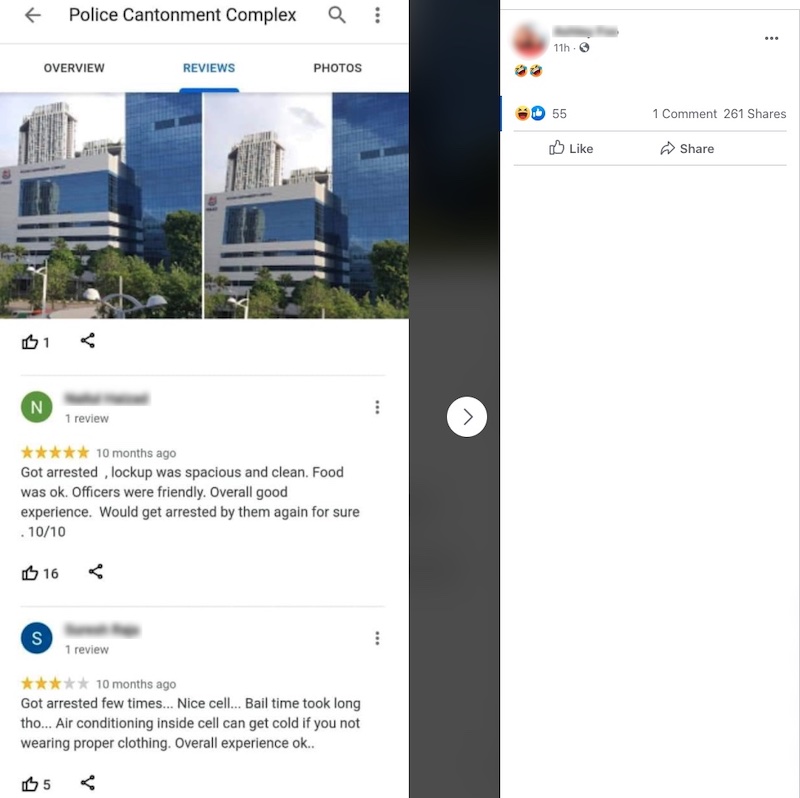Like the Facebook post
Image resolution: width=800 pixels, height=798 pixels.
(x=571, y=148)
